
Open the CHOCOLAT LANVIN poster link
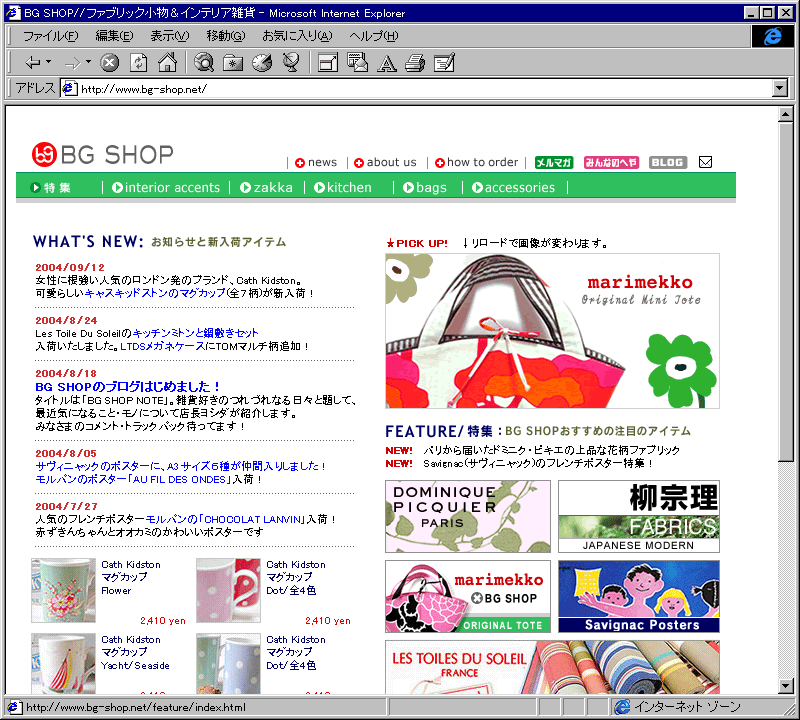point(225,519)
